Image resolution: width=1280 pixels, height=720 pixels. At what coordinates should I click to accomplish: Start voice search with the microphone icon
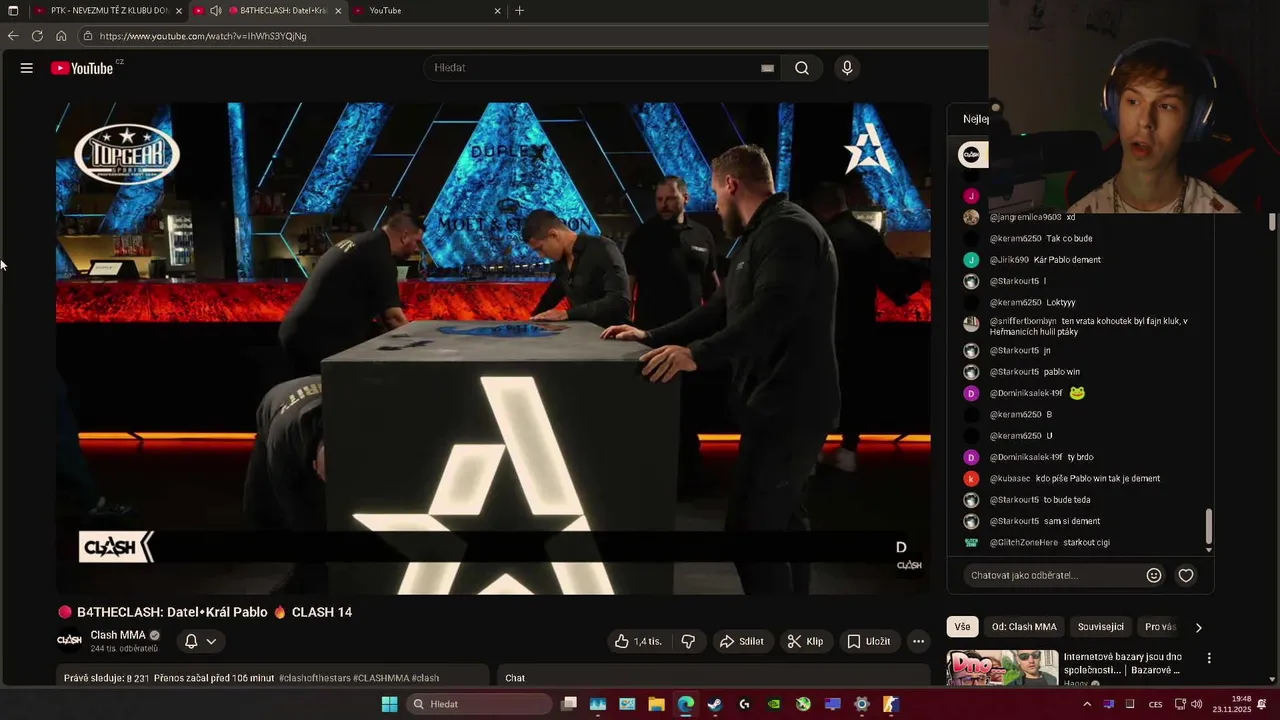point(847,68)
